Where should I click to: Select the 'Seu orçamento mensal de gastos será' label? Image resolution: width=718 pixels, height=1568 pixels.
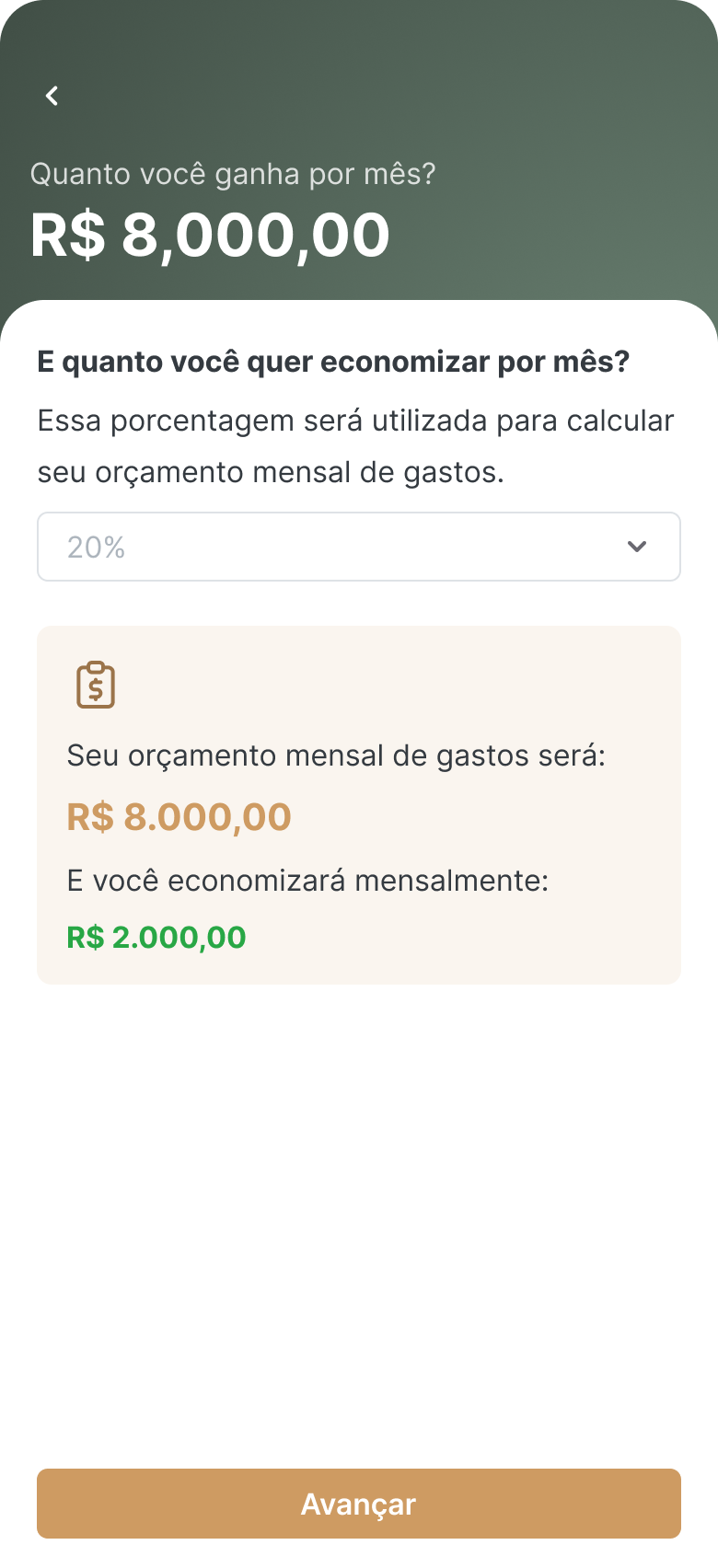click(x=336, y=756)
